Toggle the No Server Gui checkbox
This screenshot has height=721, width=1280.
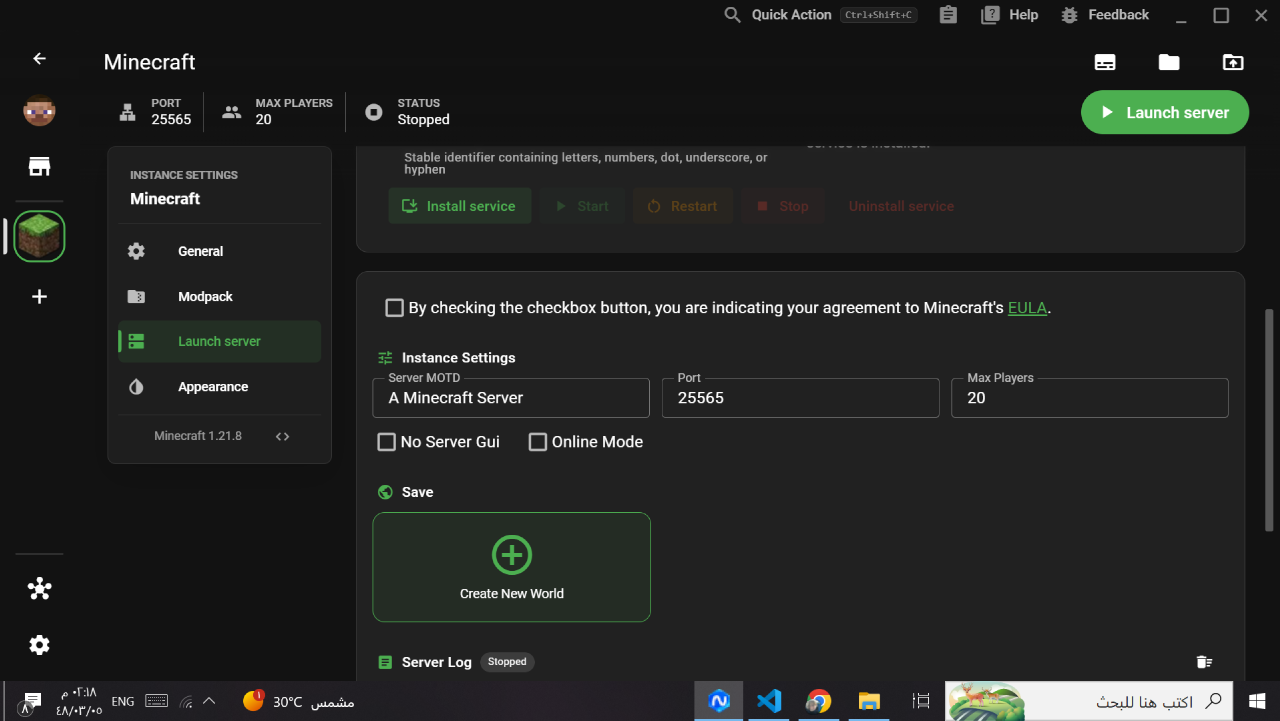(386, 441)
